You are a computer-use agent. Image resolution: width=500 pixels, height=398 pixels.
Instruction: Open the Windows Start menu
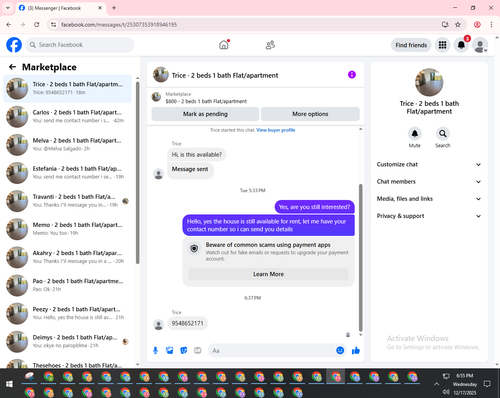[x=9, y=384]
